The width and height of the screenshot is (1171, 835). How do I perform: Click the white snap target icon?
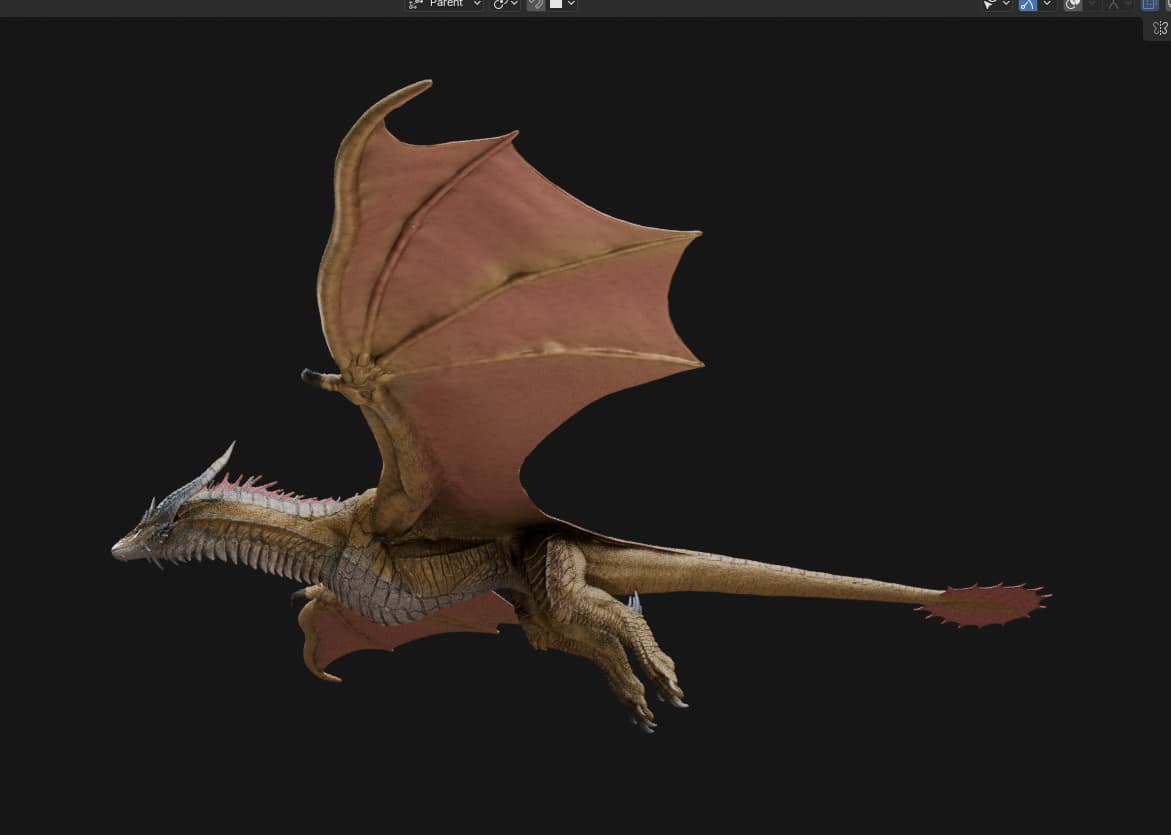pyautogui.click(x=556, y=4)
